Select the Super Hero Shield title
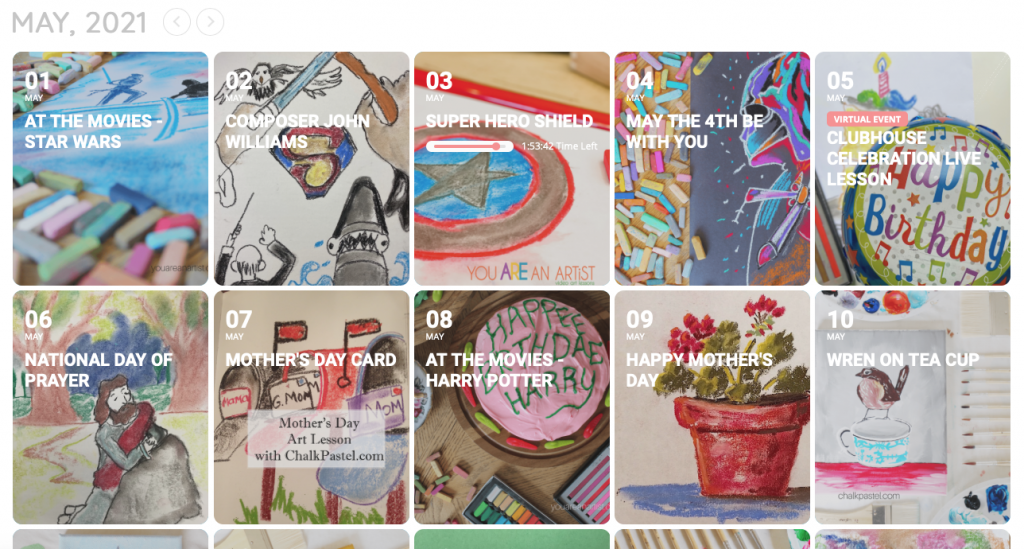The image size is (1024, 549). point(509,121)
